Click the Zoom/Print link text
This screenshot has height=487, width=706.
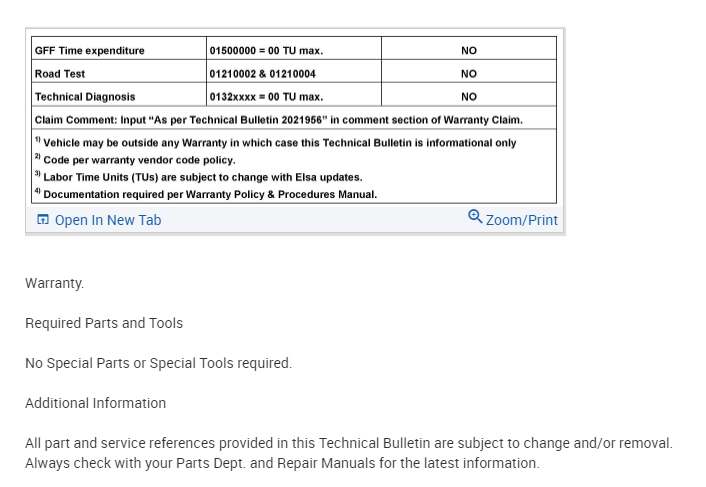(x=521, y=220)
